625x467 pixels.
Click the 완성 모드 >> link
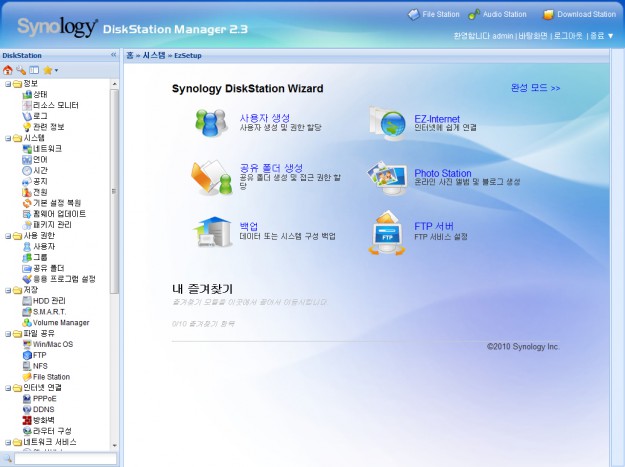click(x=535, y=88)
